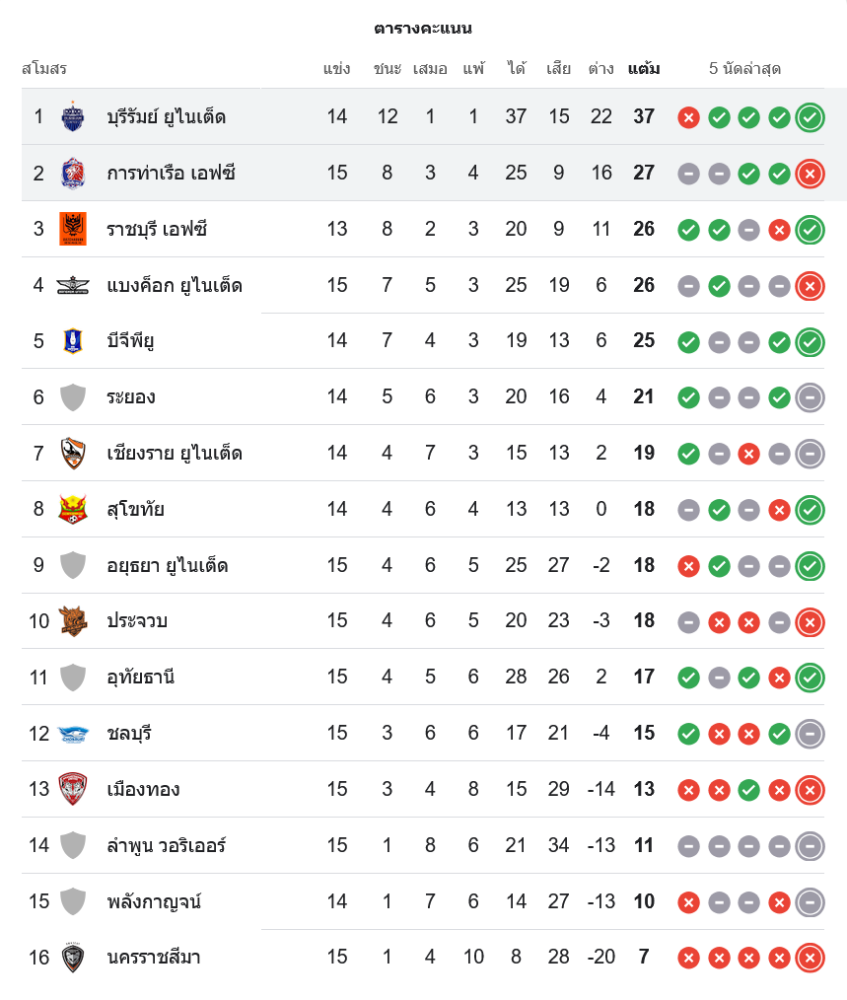Click Rayong's latest match draw indicator

point(810,398)
